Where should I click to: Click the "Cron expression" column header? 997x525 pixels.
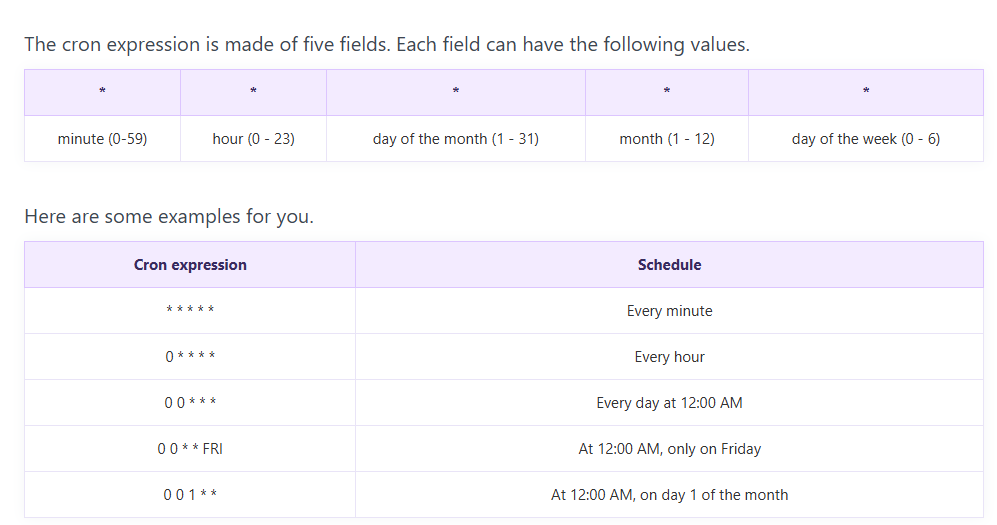(x=190, y=265)
